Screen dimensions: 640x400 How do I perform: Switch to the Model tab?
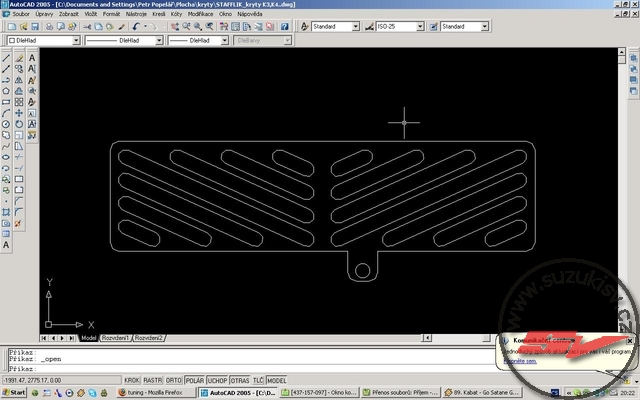(88, 338)
